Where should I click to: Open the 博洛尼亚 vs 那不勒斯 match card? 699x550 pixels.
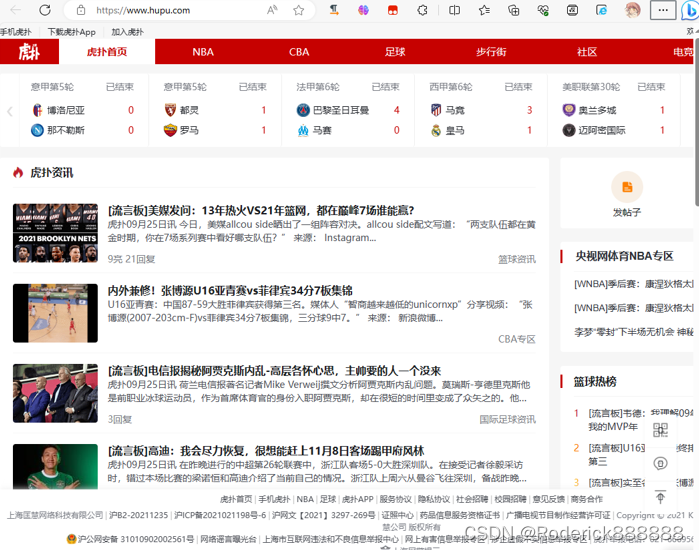[x=83, y=110]
